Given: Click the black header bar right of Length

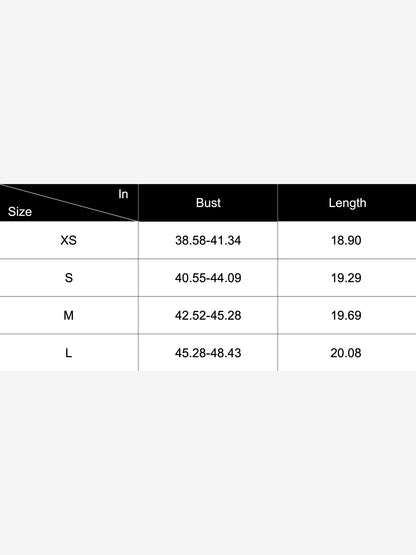Looking at the screenshot, I should pos(393,203).
